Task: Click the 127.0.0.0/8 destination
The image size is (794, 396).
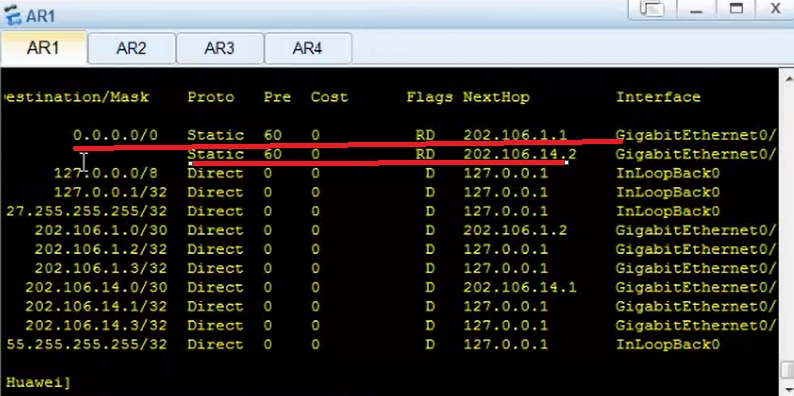Action: 106,173
